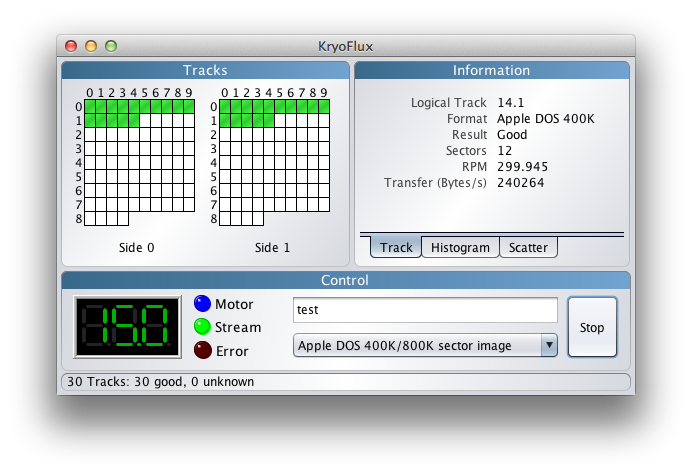Open the Scatter tab

point(528,247)
